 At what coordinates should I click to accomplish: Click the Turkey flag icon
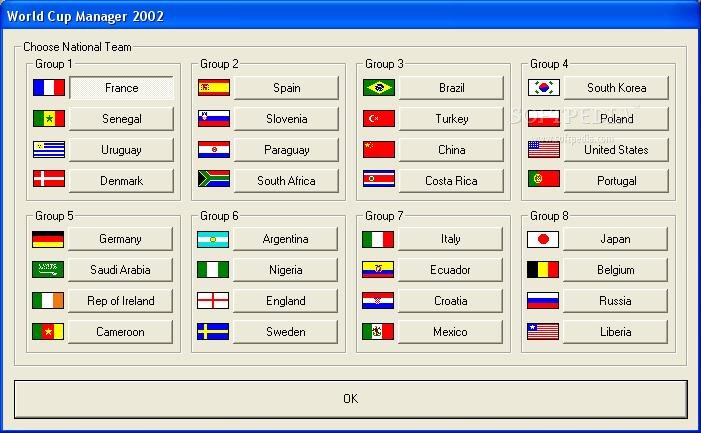pyautogui.click(x=379, y=118)
